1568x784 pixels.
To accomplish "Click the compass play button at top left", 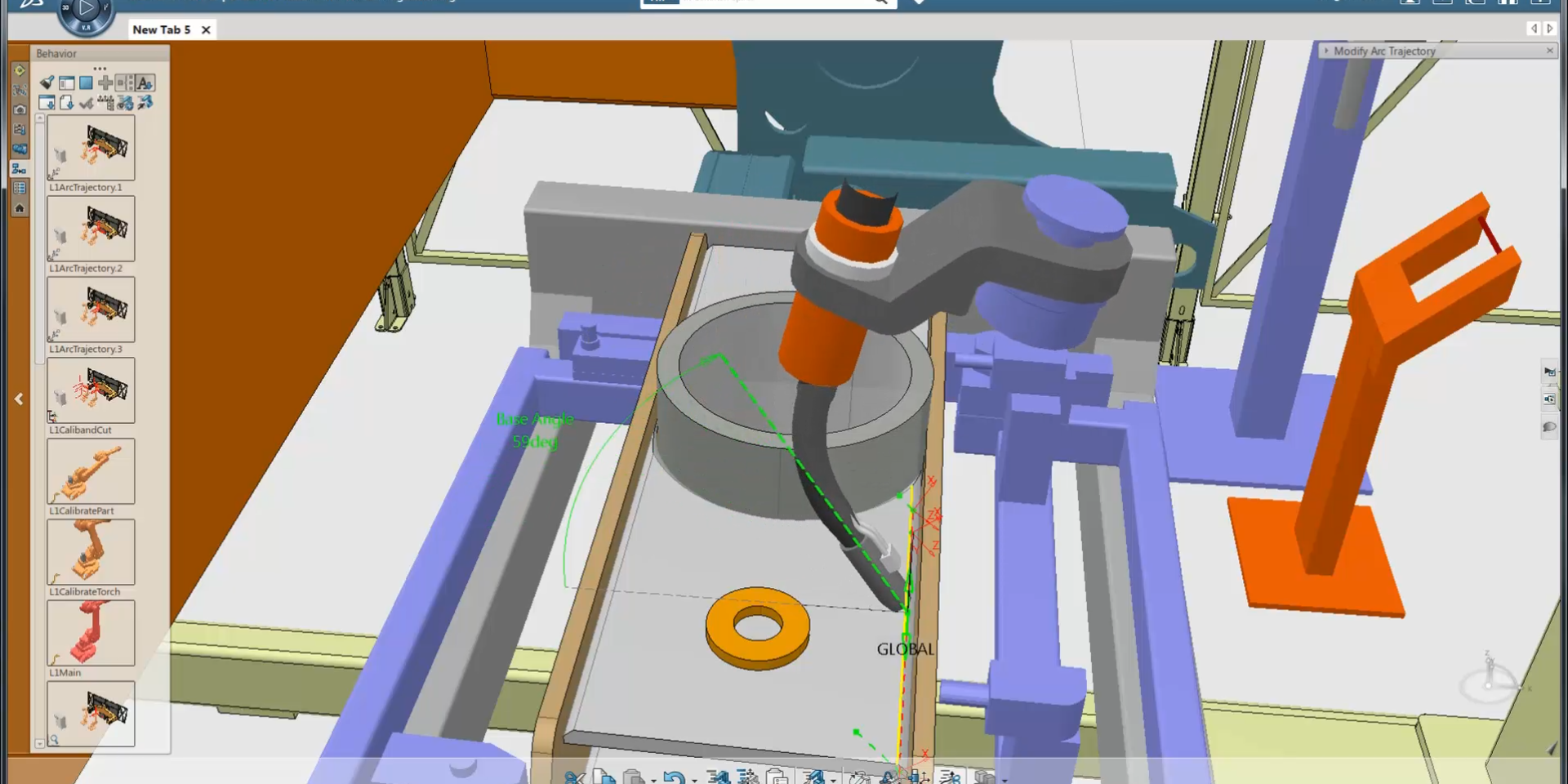I will tap(86, 11).
